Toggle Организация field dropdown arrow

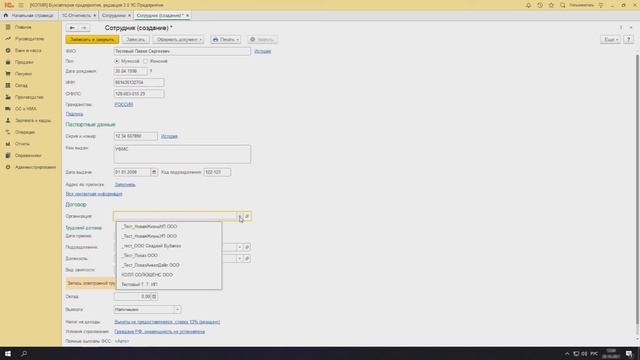point(240,216)
